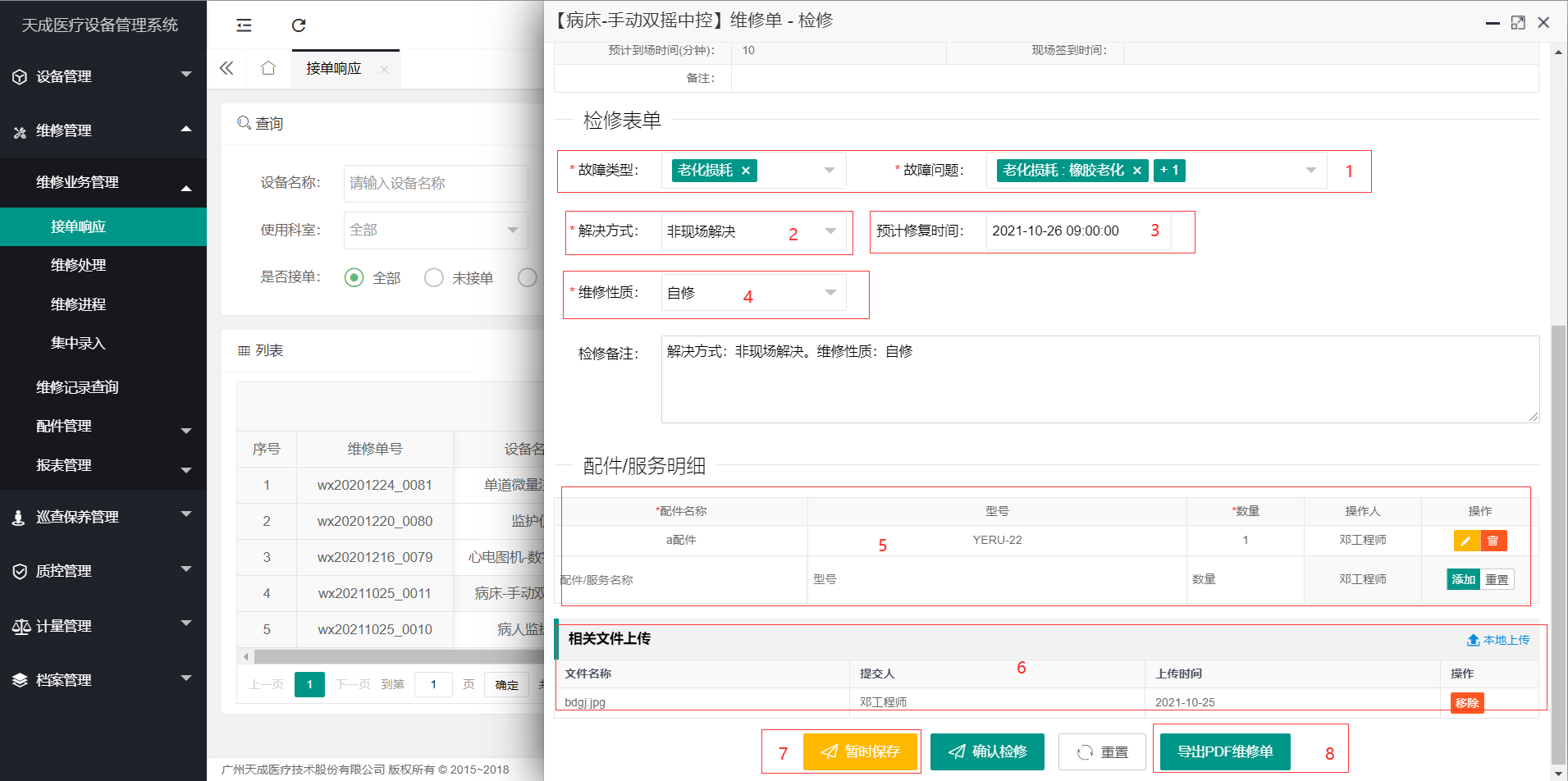Open 接单响应 in sidebar
The image size is (1568, 781).
pos(103,226)
